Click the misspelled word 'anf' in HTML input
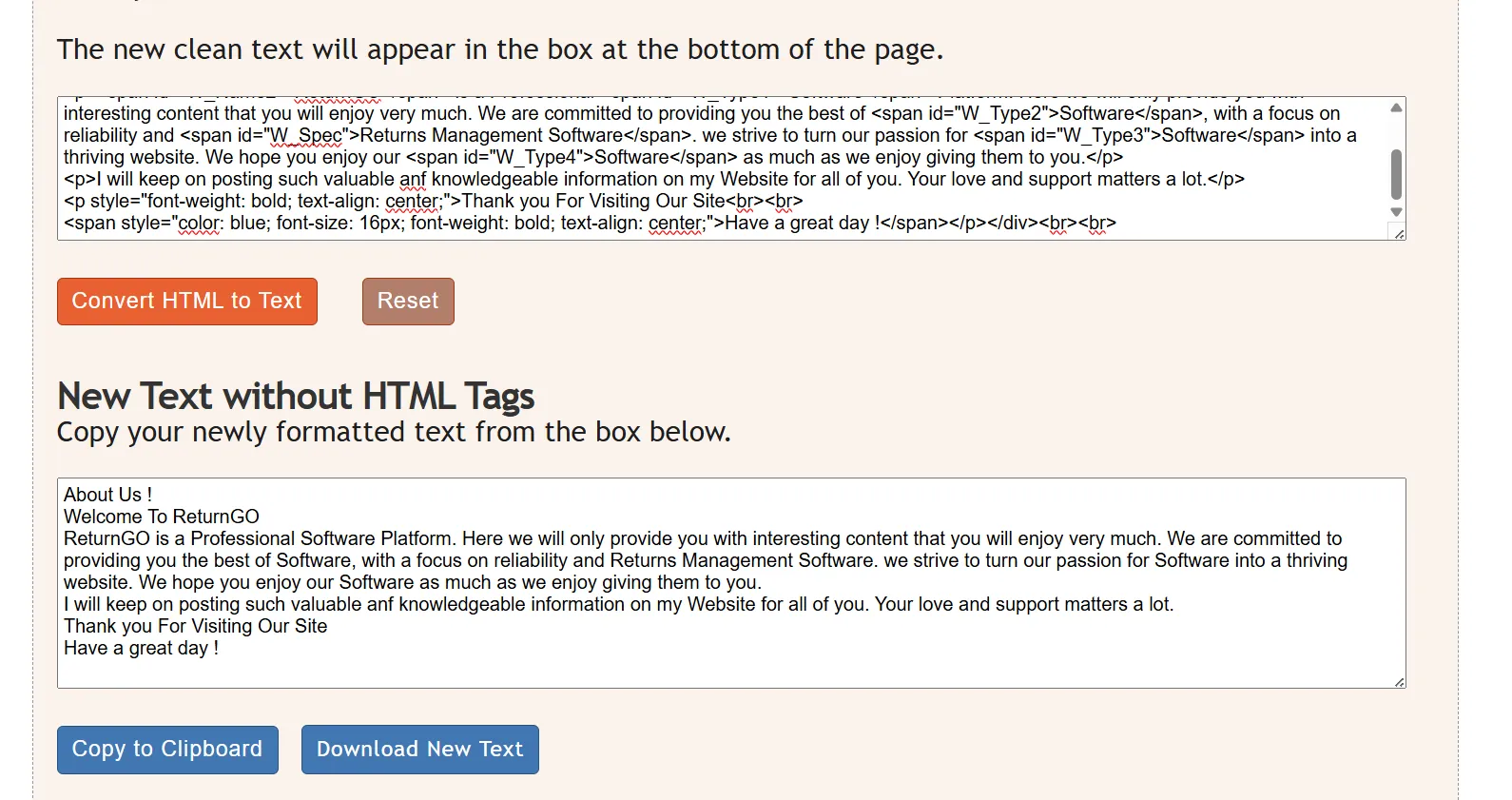Screen dimensions: 1512x800 coord(413,179)
